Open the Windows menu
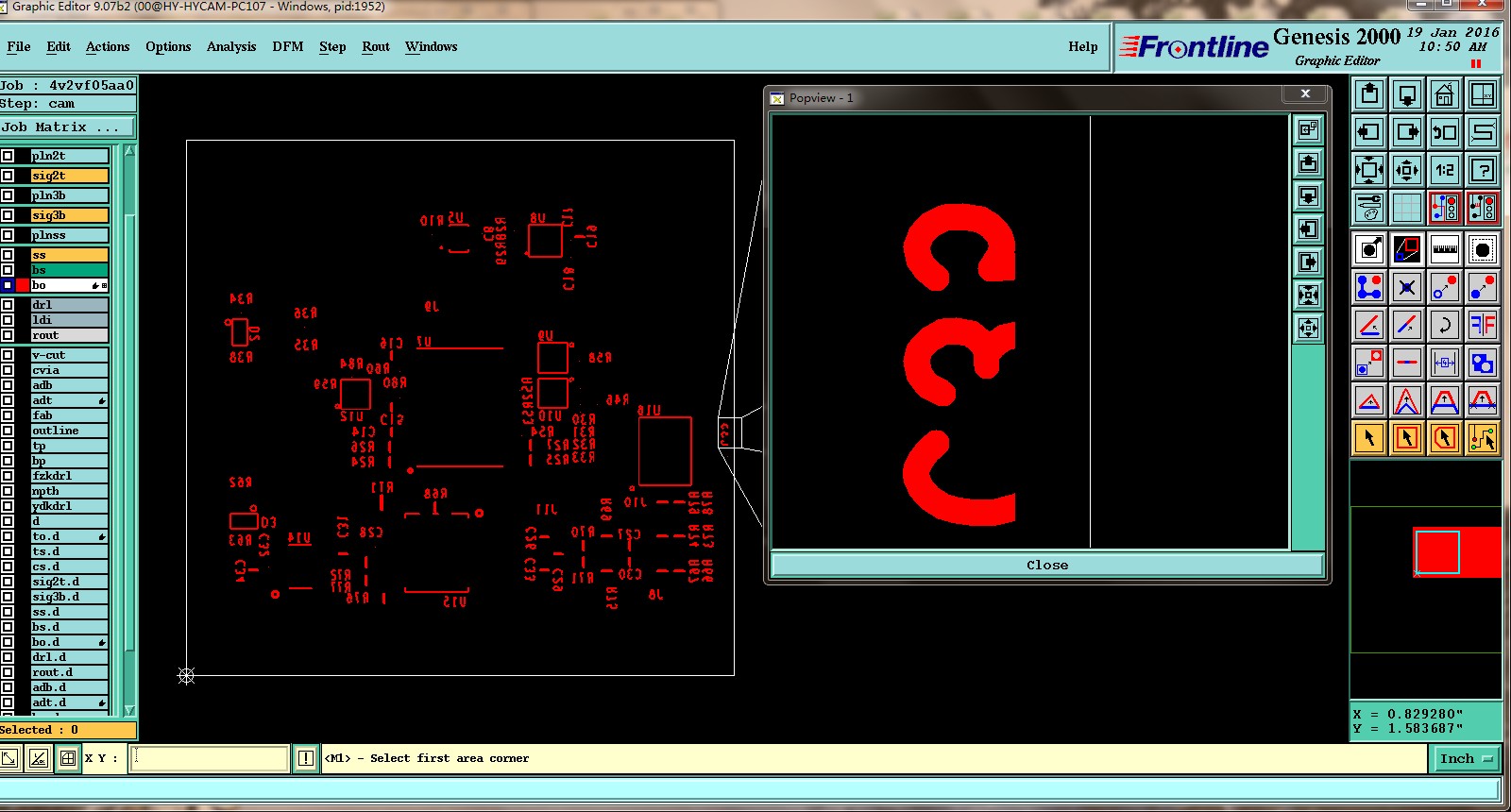This screenshot has height=812, width=1511. coord(431,46)
